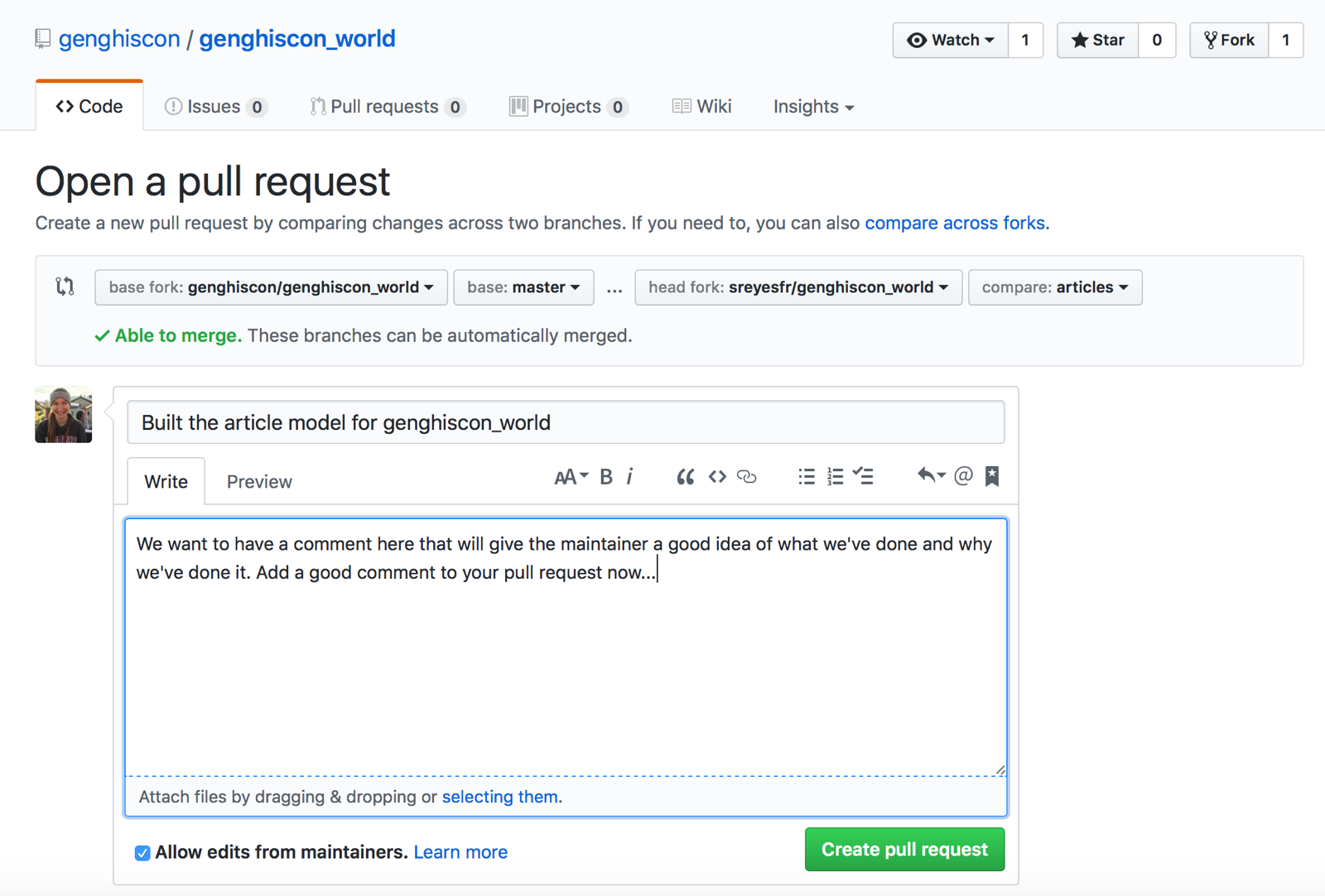Click the selecting them attach link

click(500, 797)
